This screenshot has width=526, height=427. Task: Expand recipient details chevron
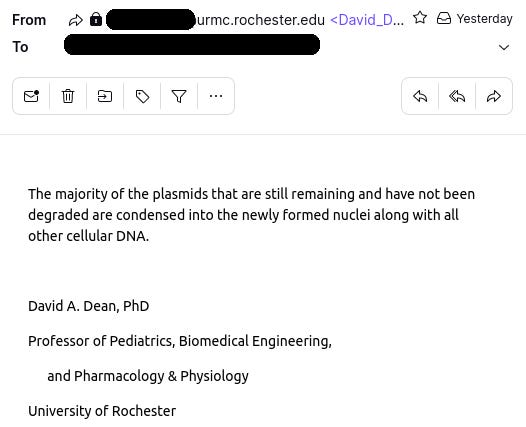coord(504,47)
